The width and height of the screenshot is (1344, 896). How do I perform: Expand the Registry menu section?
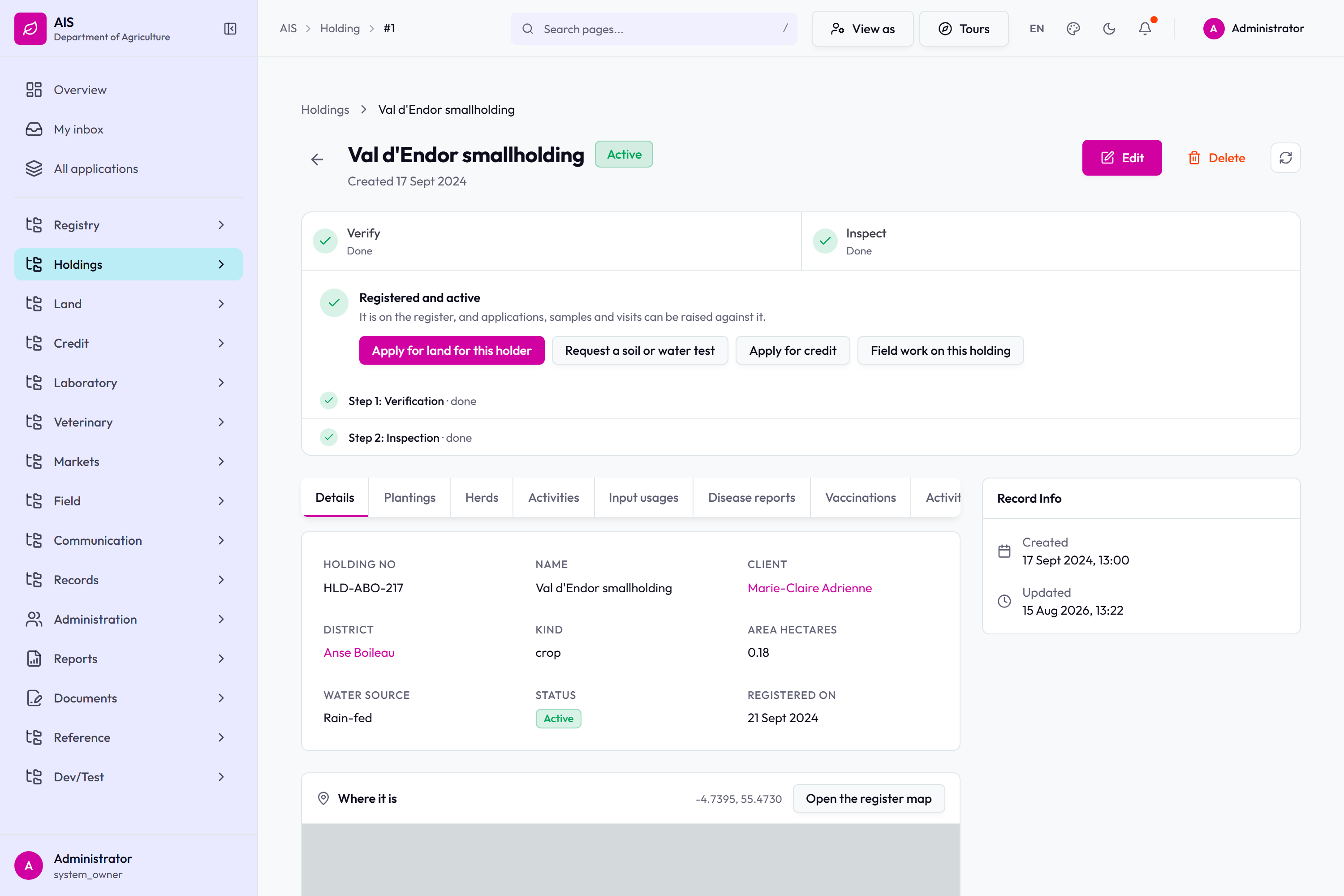click(129, 225)
